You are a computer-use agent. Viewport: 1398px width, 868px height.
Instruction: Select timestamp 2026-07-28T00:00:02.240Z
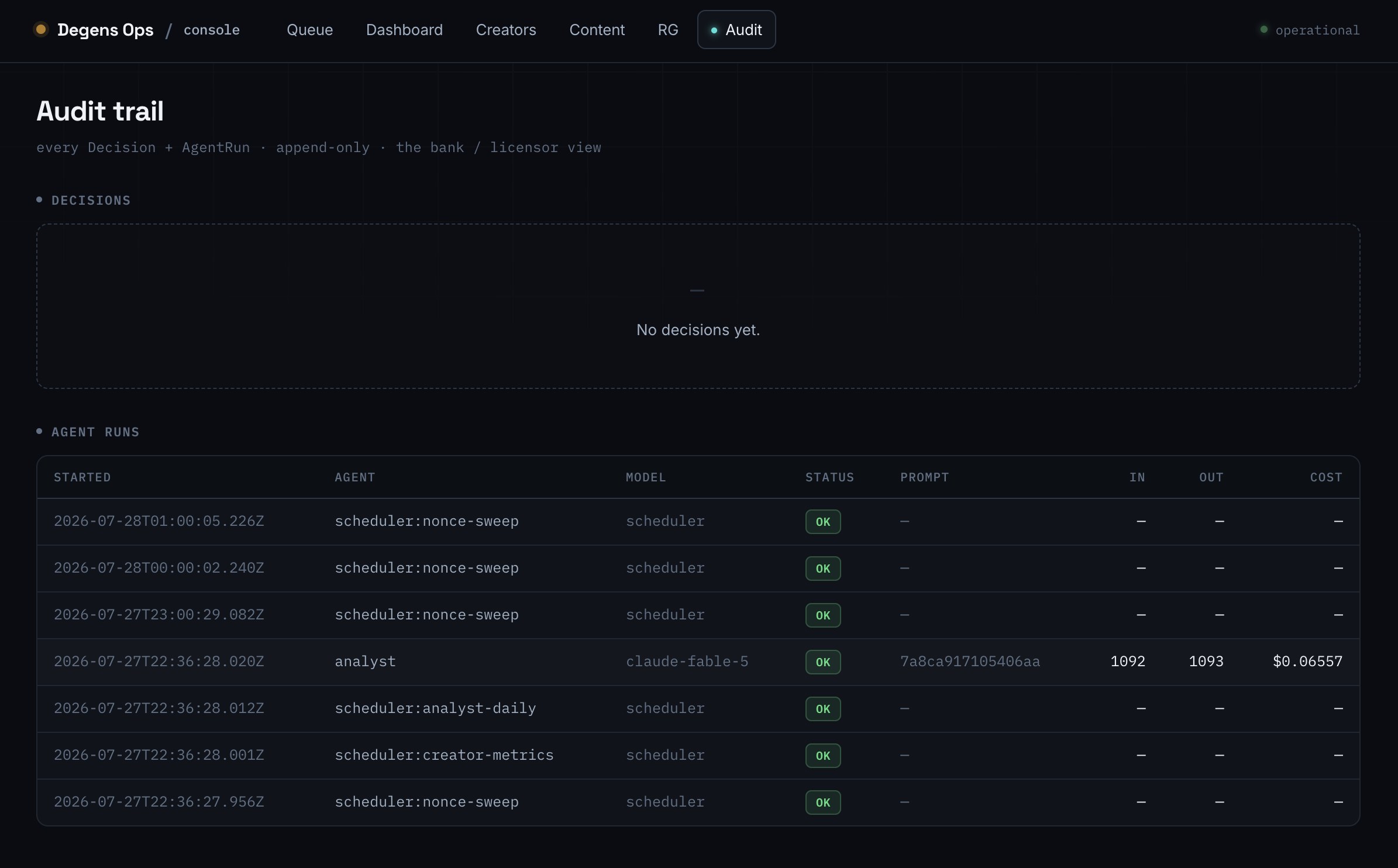pyautogui.click(x=159, y=568)
